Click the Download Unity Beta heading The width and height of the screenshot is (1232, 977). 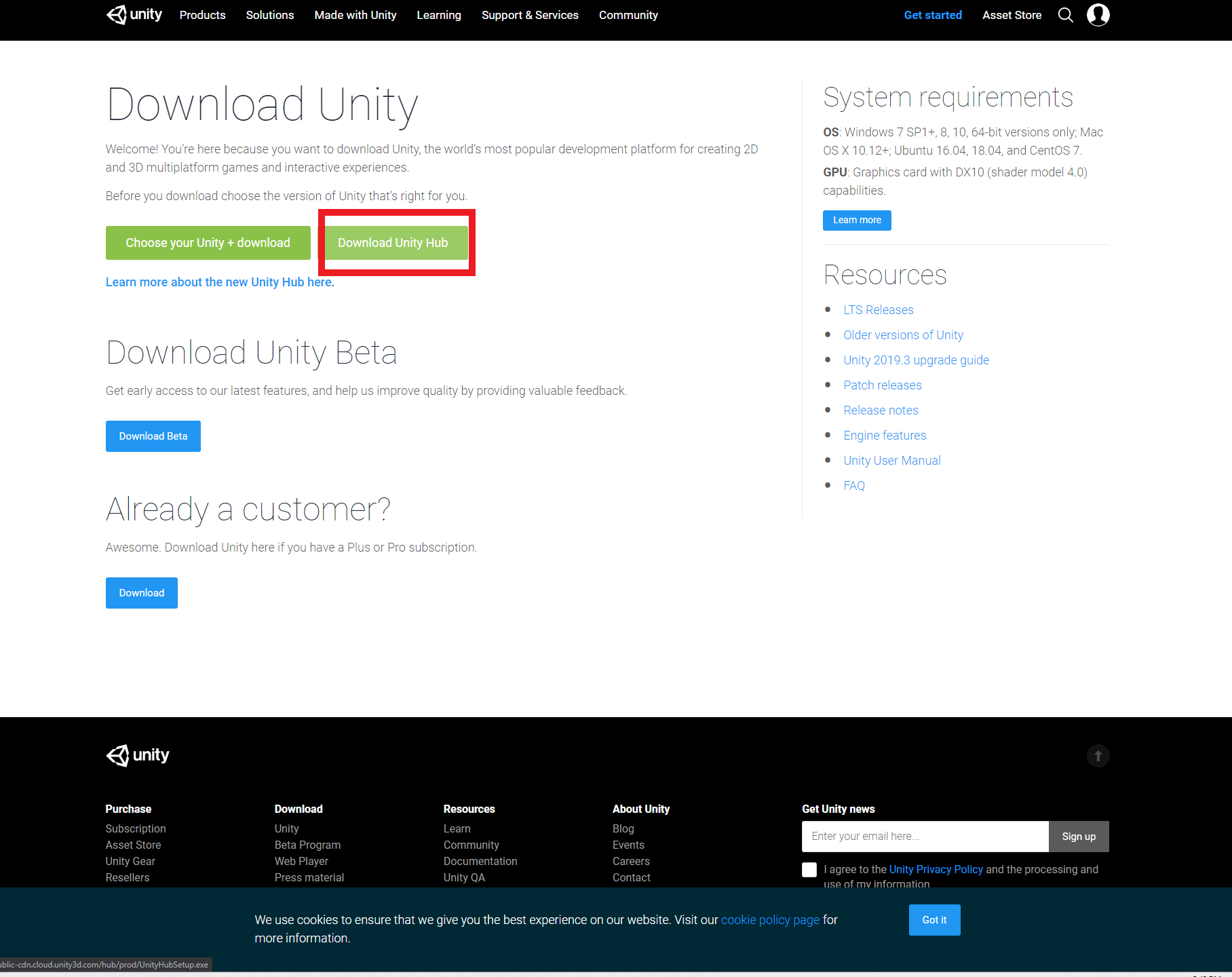(251, 353)
